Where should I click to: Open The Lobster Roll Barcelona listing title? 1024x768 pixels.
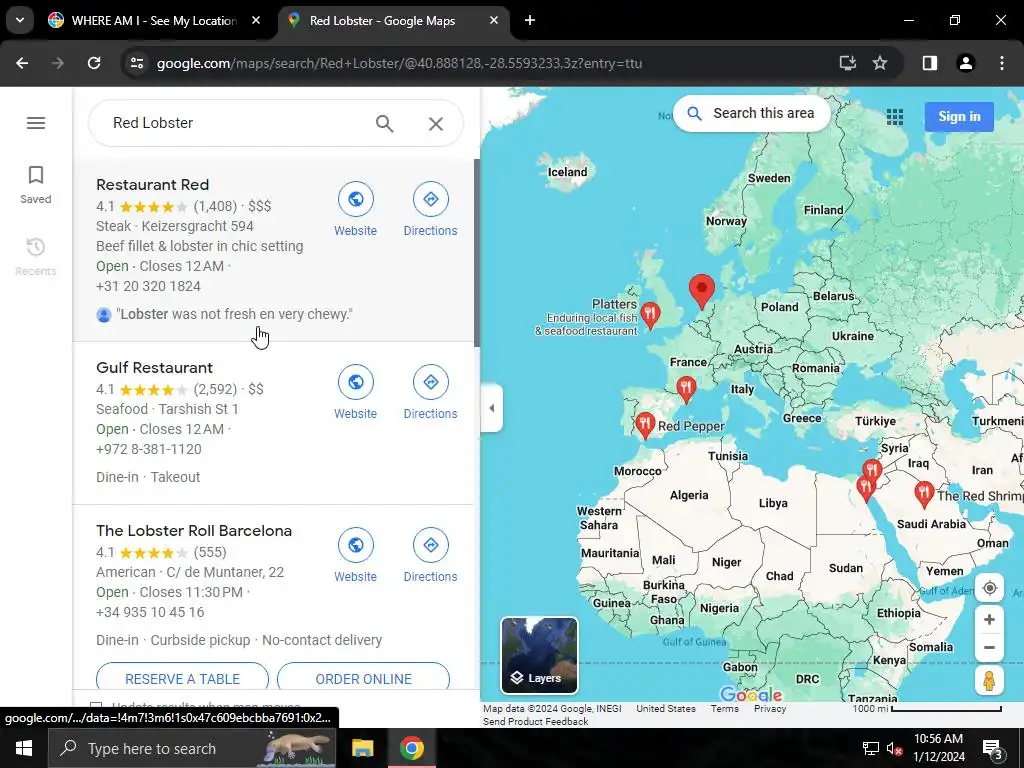194,531
